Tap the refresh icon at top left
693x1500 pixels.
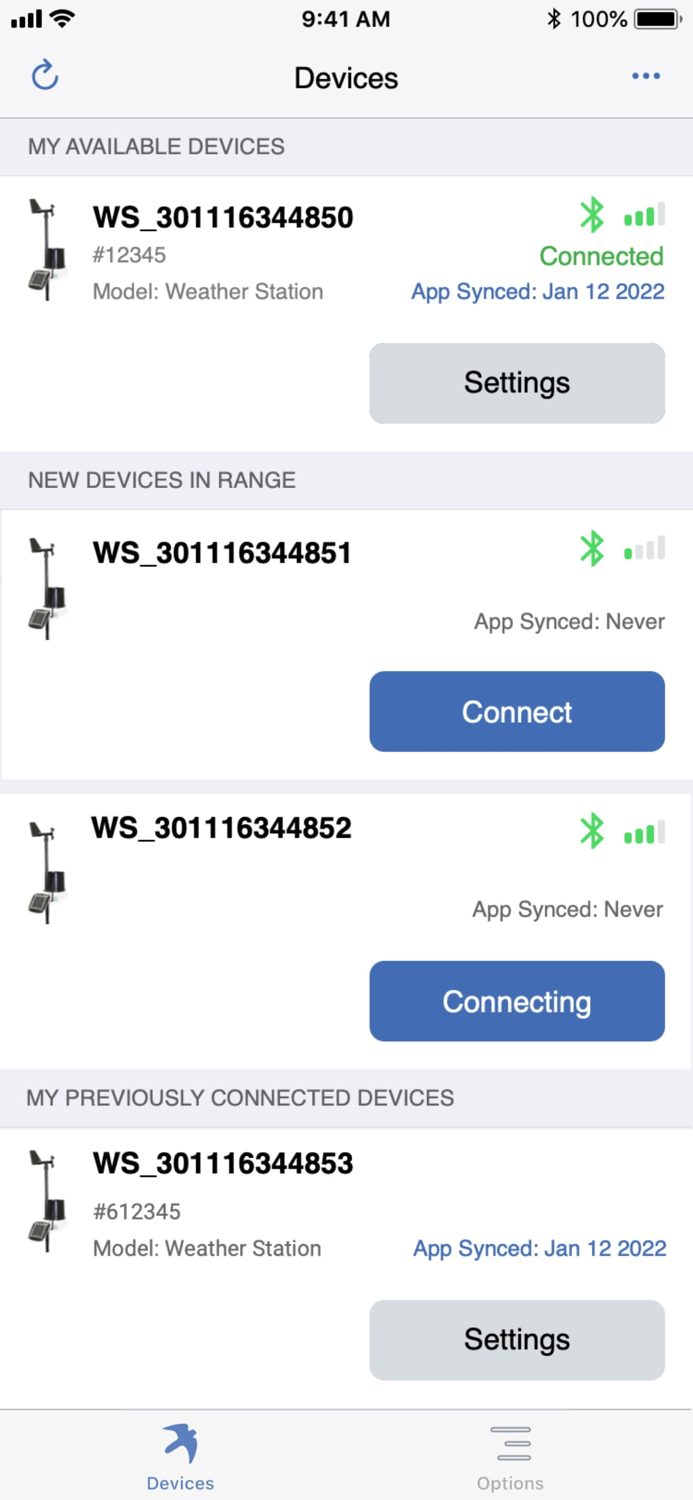coord(44,77)
